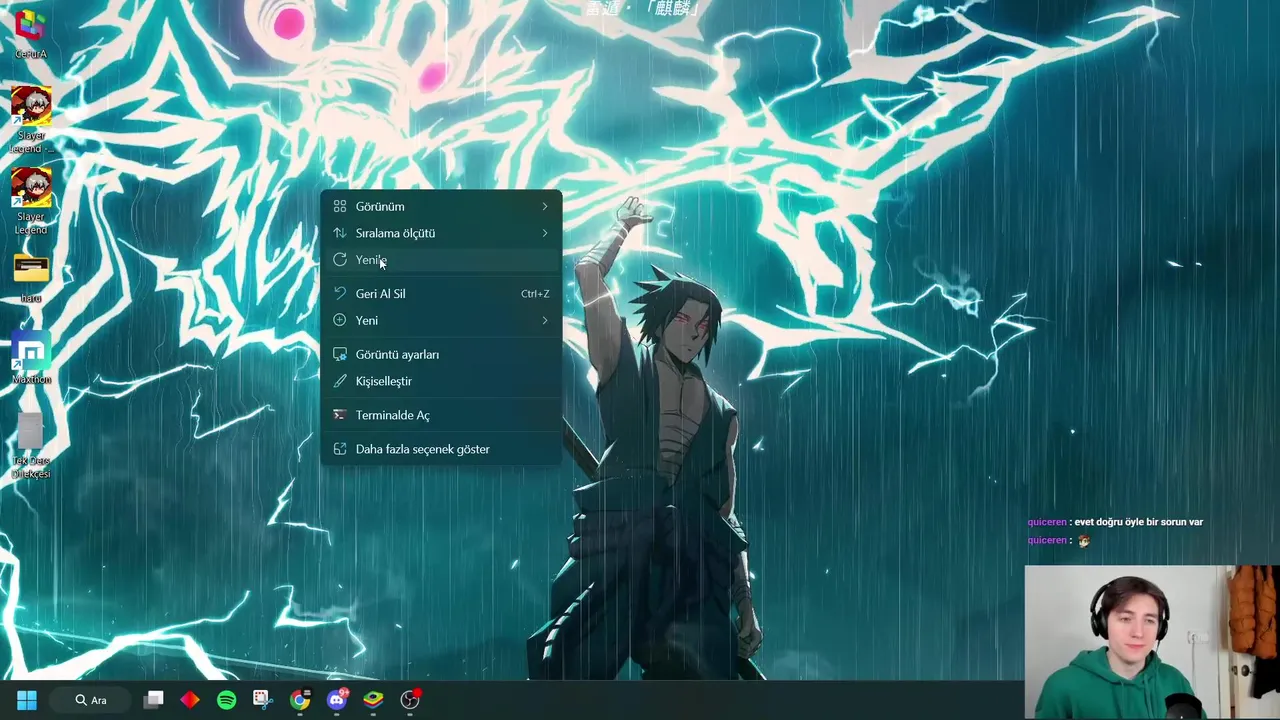Expand the Yeni submenu arrow

point(545,320)
